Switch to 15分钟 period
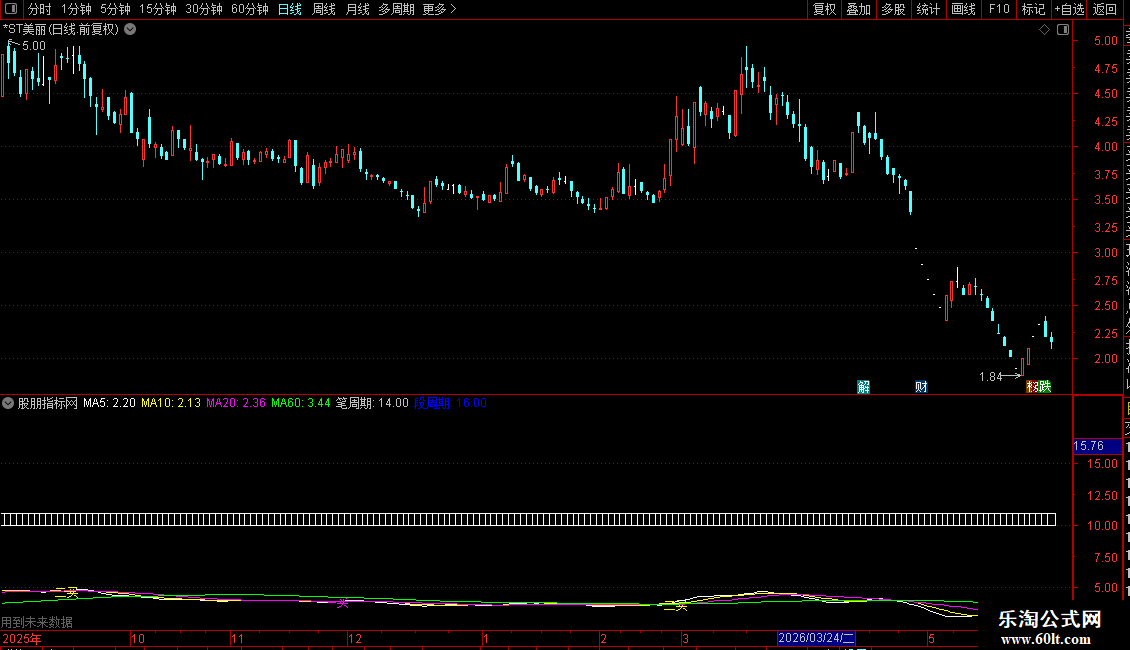This screenshot has width=1130, height=650. [x=158, y=9]
